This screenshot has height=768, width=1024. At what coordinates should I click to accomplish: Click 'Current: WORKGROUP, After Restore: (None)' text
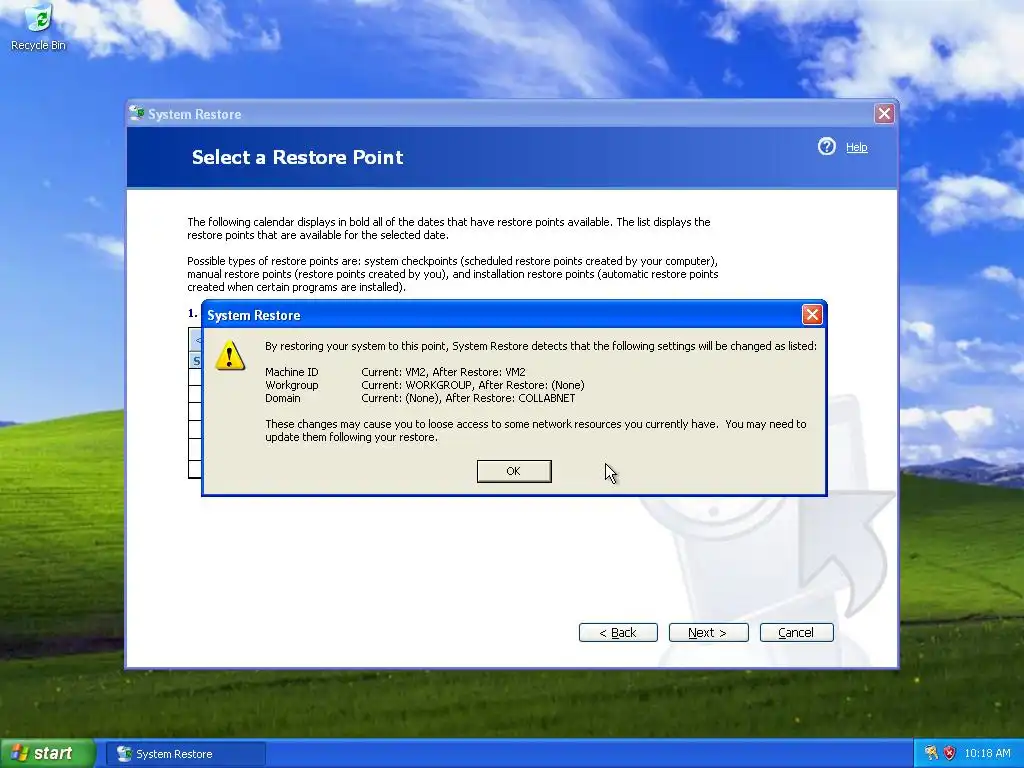[473, 385]
